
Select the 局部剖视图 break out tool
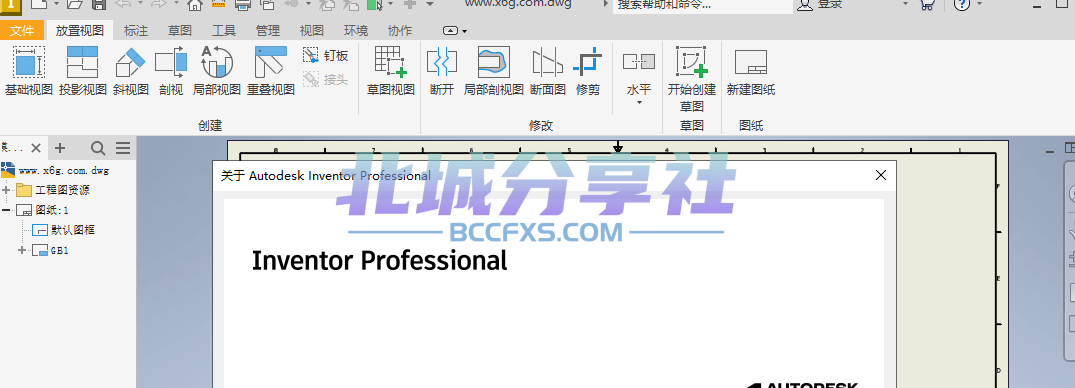pos(494,71)
